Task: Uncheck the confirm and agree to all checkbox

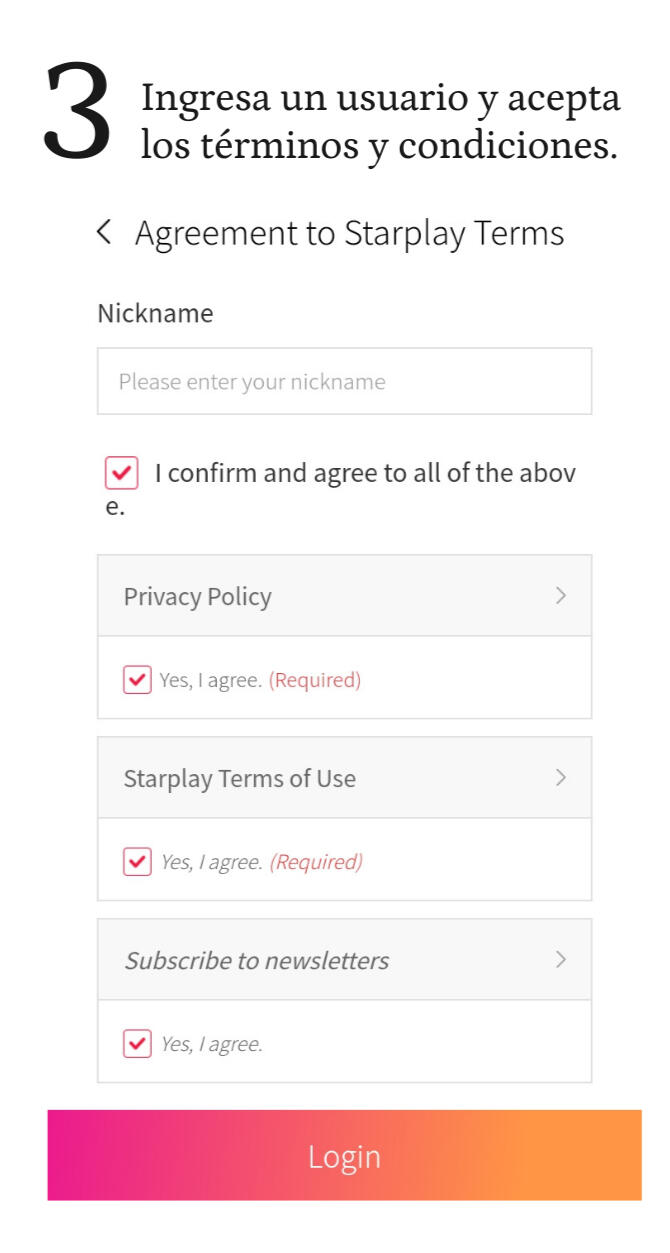Action: (x=121, y=473)
